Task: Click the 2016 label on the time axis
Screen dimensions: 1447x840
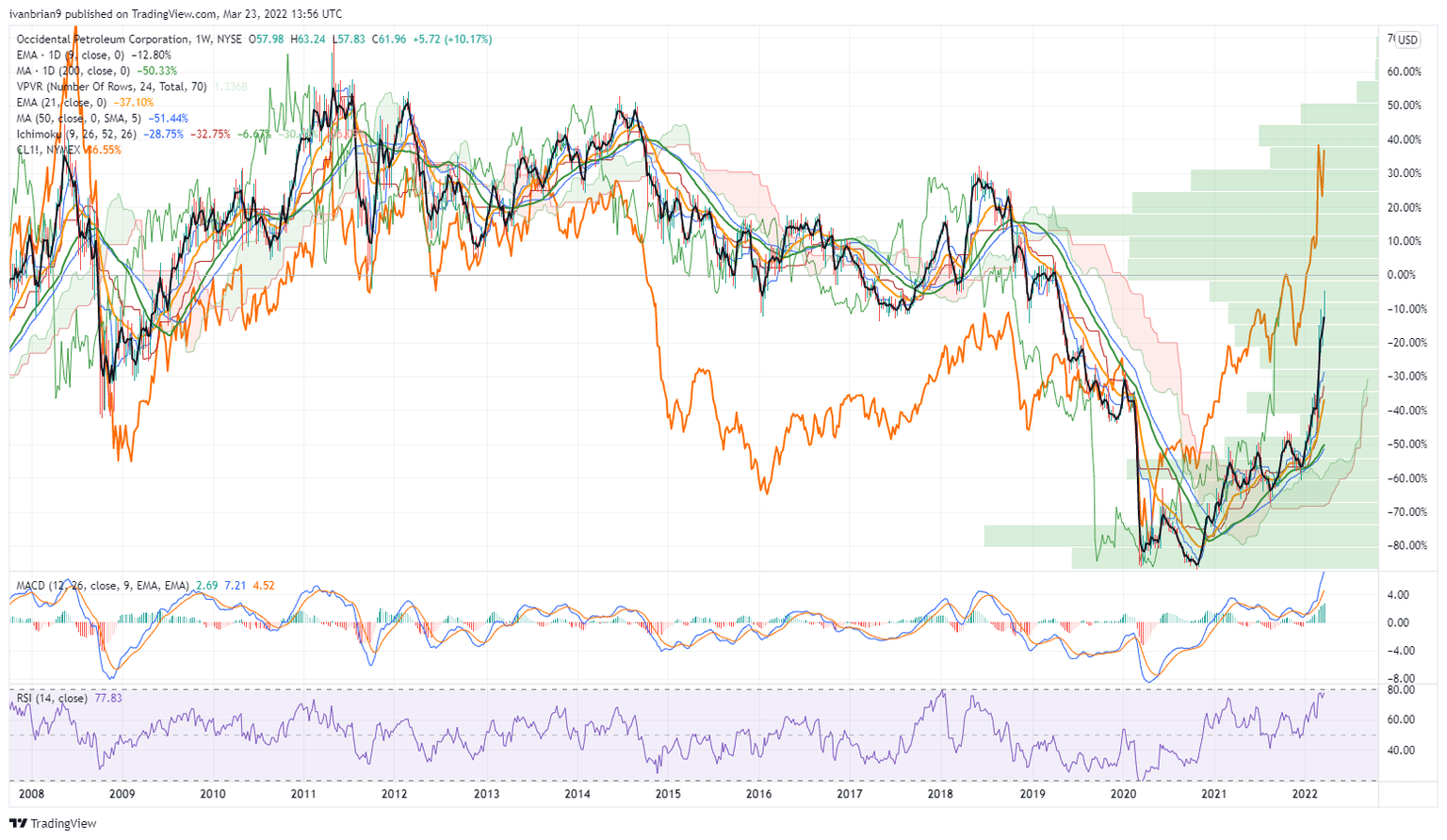Action: point(758,794)
